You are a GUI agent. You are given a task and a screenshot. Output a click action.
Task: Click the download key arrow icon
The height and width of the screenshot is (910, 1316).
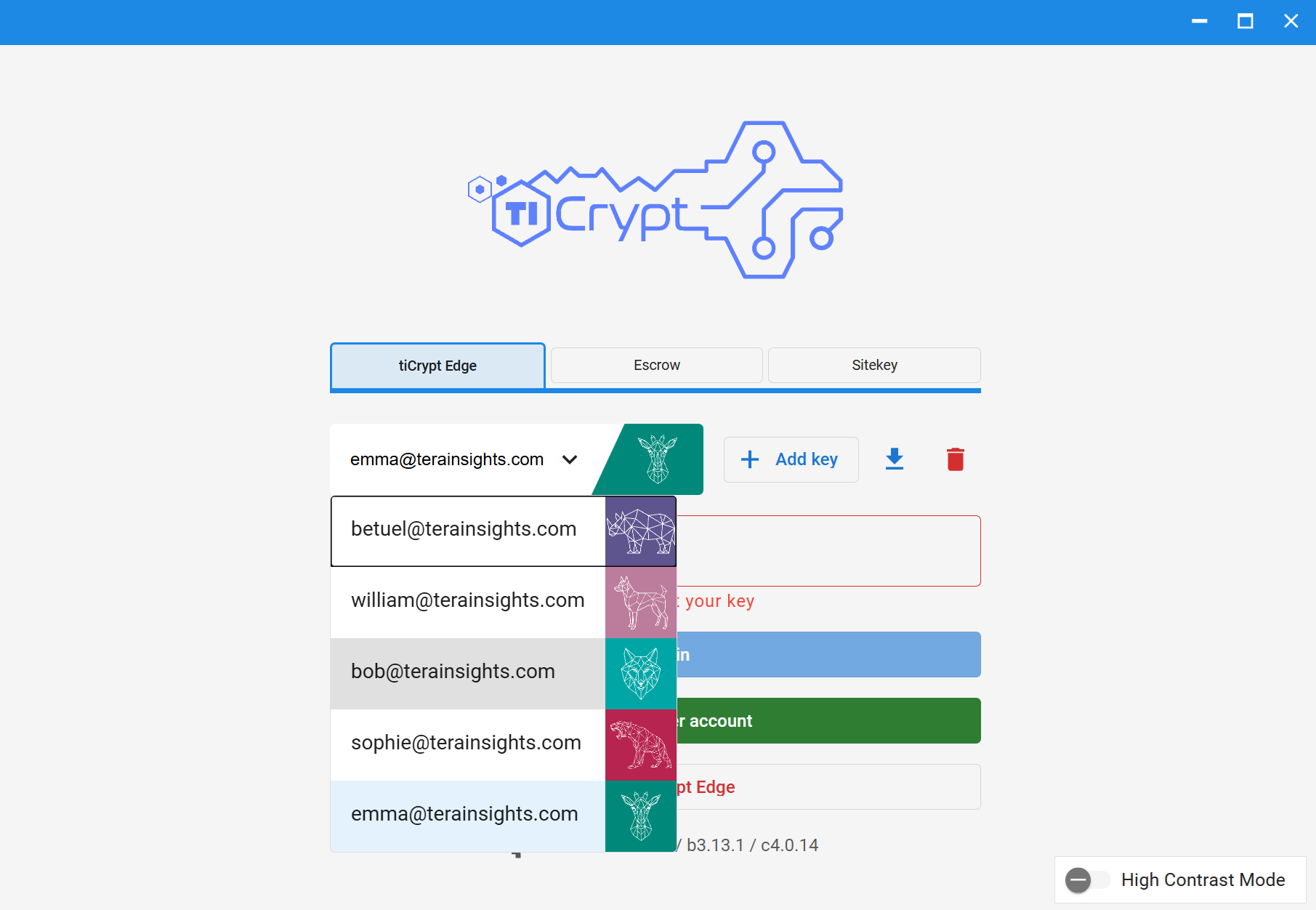click(x=895, y=459)
